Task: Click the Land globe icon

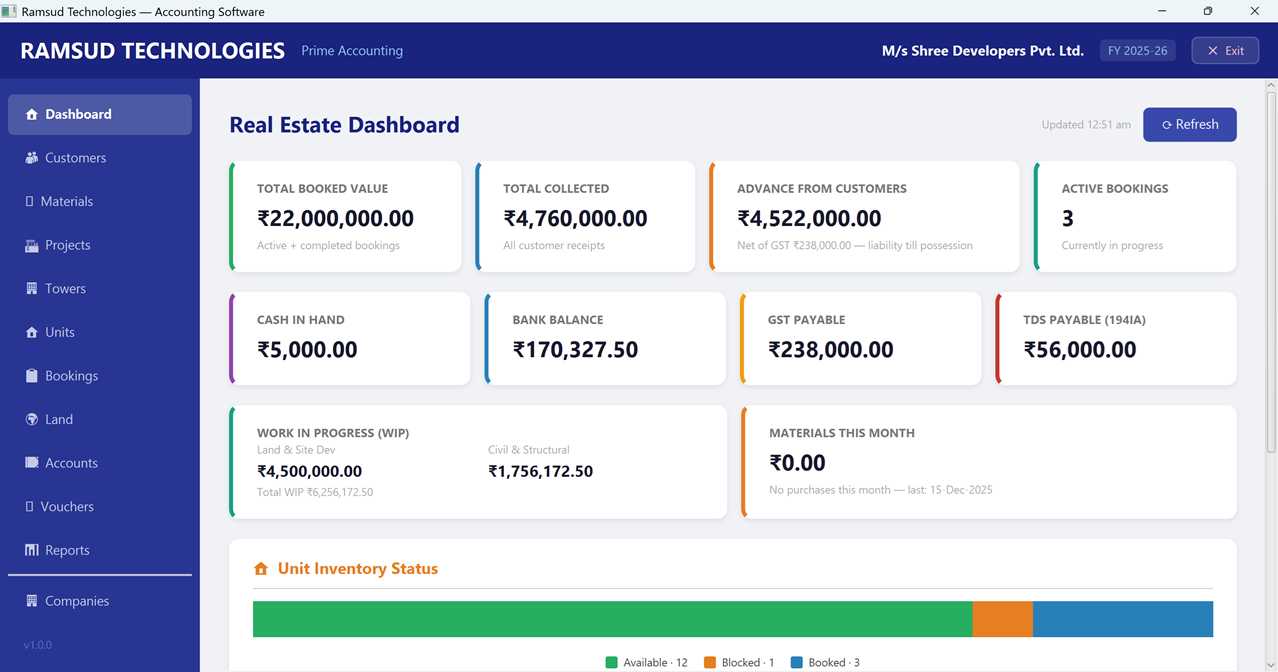Action: (31, 419)
